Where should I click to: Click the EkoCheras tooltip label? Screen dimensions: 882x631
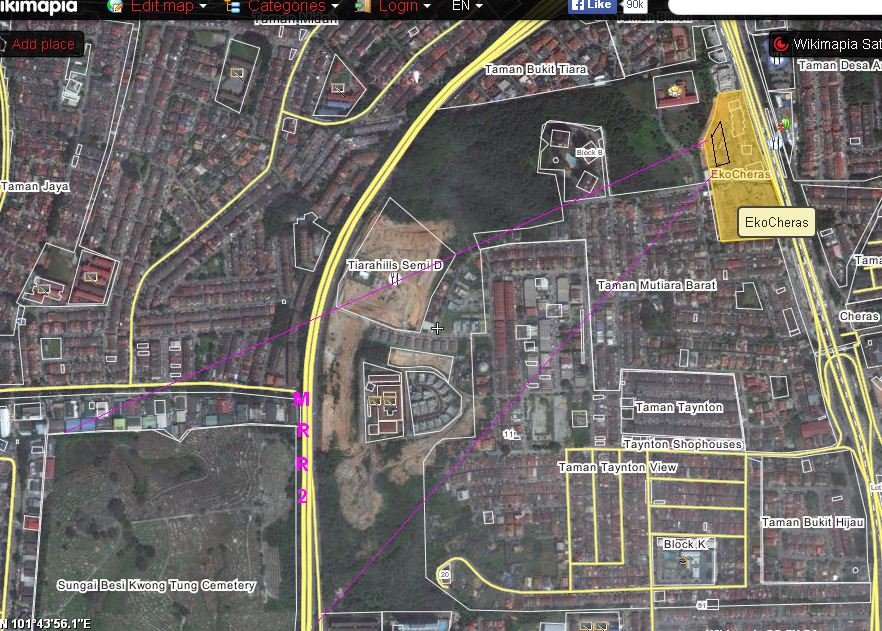[775, 223]
